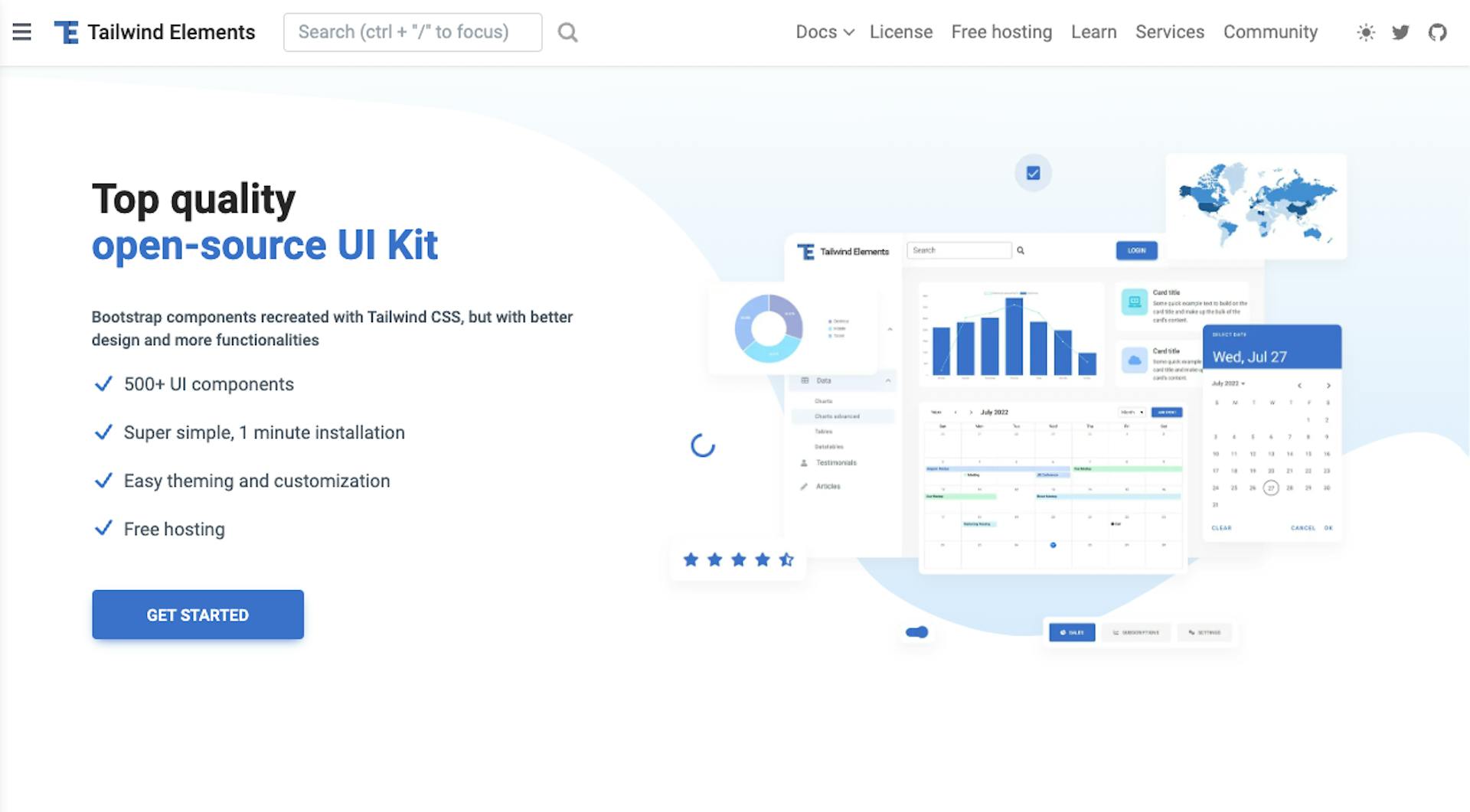Screen dimensions: 1470x812
Task: Click the checked checkbox above the dashboard mockup
Action: pyautogui.click(x=1032, y=173)
